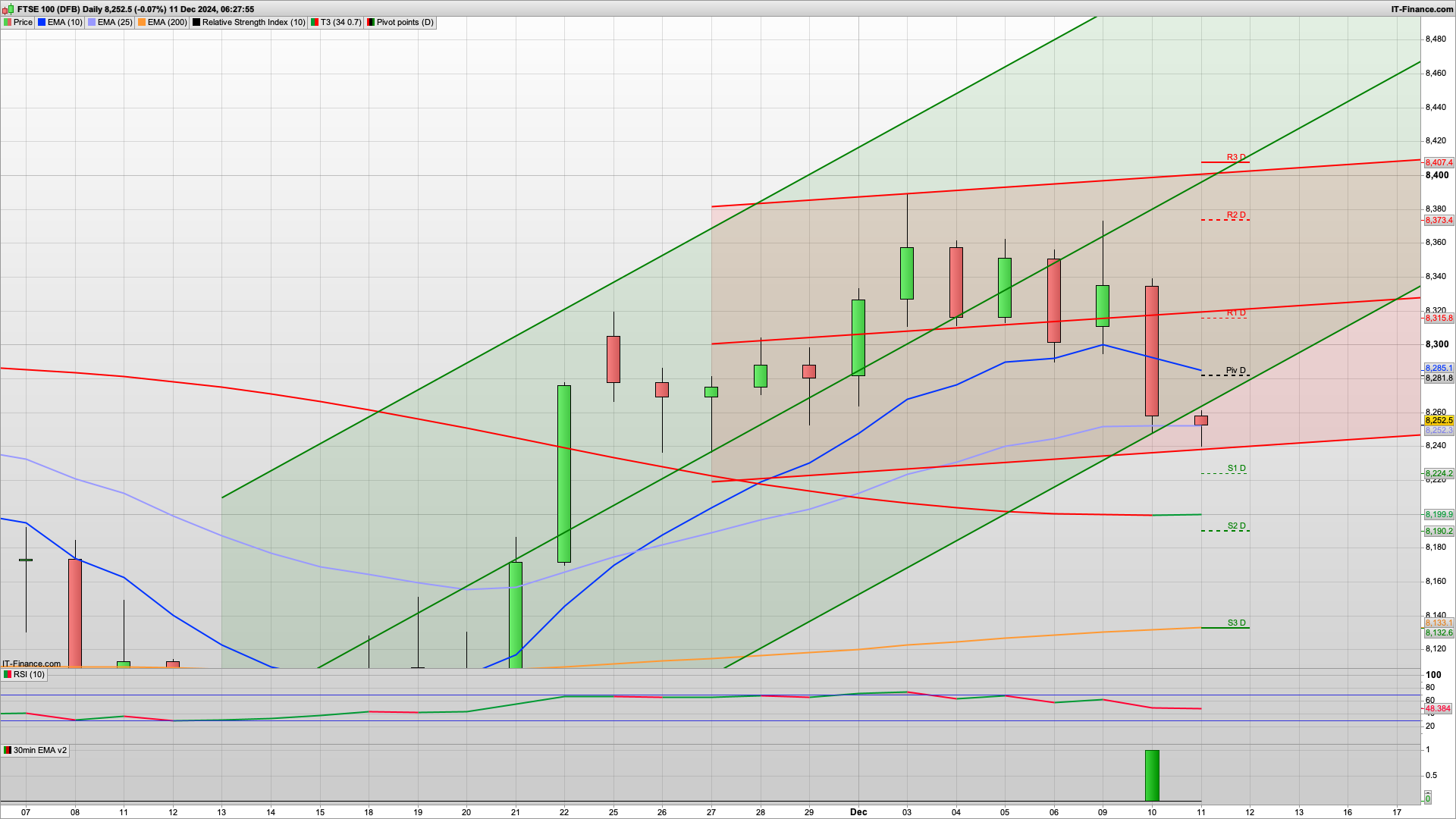Click the 8,285.1 EMA value tag

1439,369
